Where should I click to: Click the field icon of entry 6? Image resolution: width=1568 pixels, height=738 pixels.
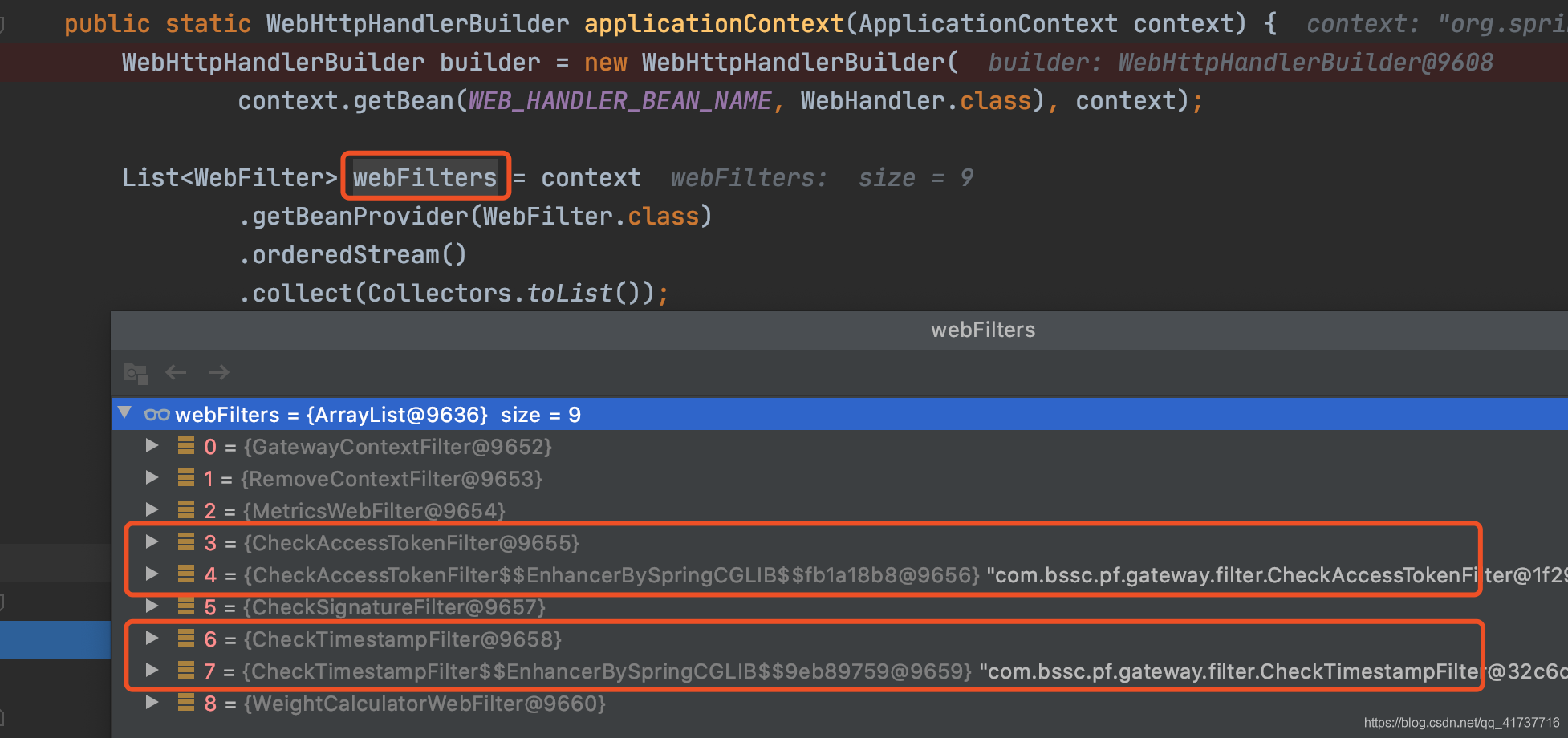pyautogui.click(x=186, y=638)
